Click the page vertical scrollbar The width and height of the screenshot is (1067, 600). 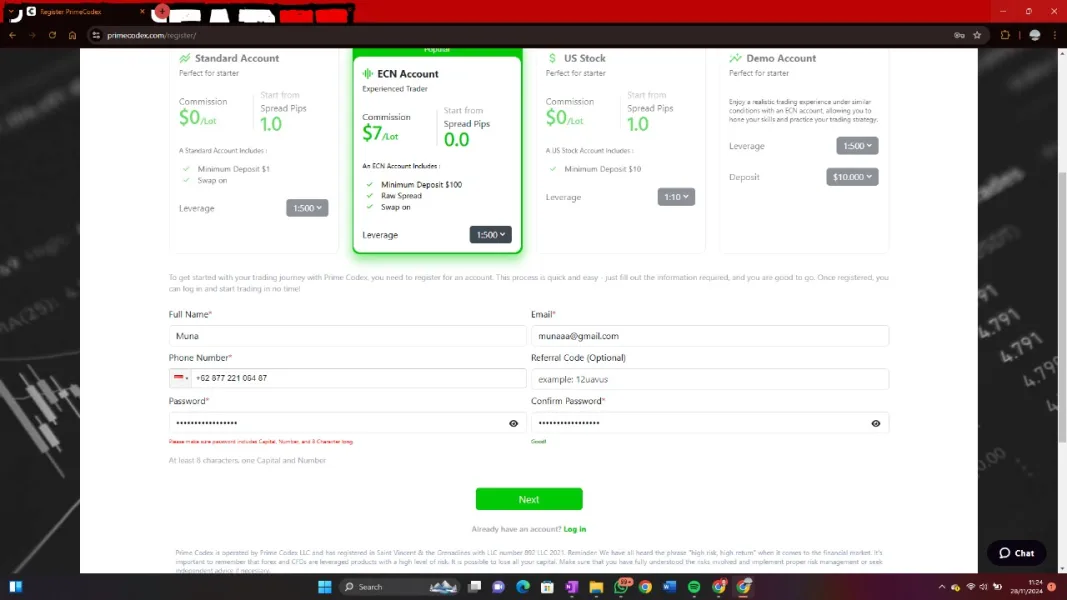point(1062,306)
